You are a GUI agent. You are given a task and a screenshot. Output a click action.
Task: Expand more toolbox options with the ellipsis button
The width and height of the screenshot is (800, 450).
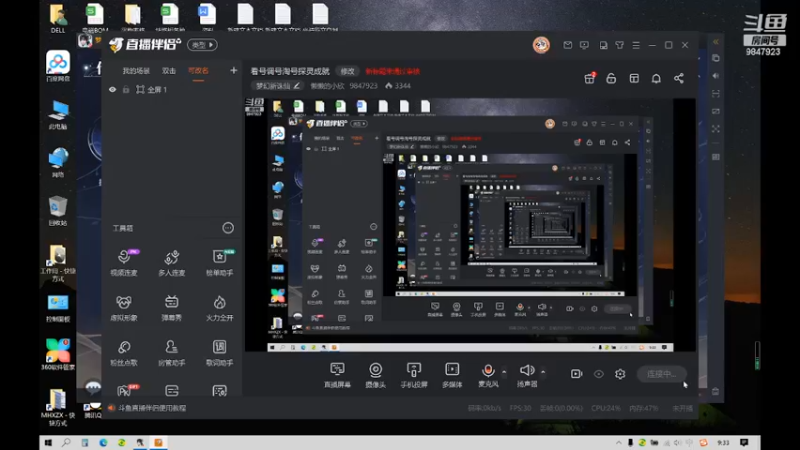click(x=228, y=228)
